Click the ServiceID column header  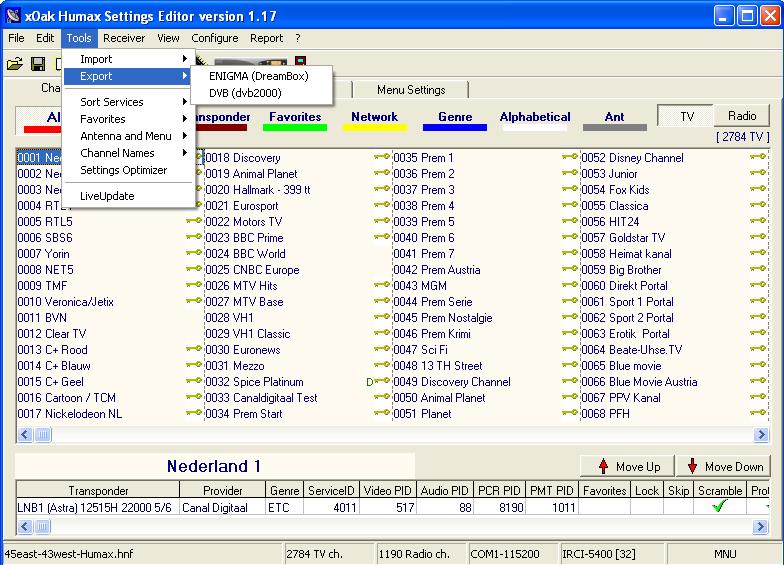click(332, 490)
